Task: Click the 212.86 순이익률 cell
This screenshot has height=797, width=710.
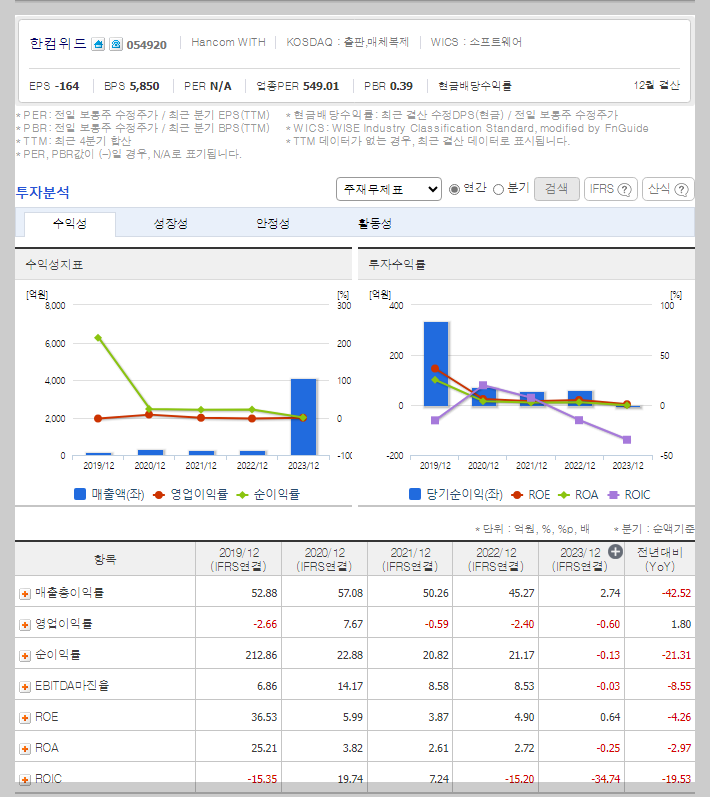Action: (x=261, y=655)
